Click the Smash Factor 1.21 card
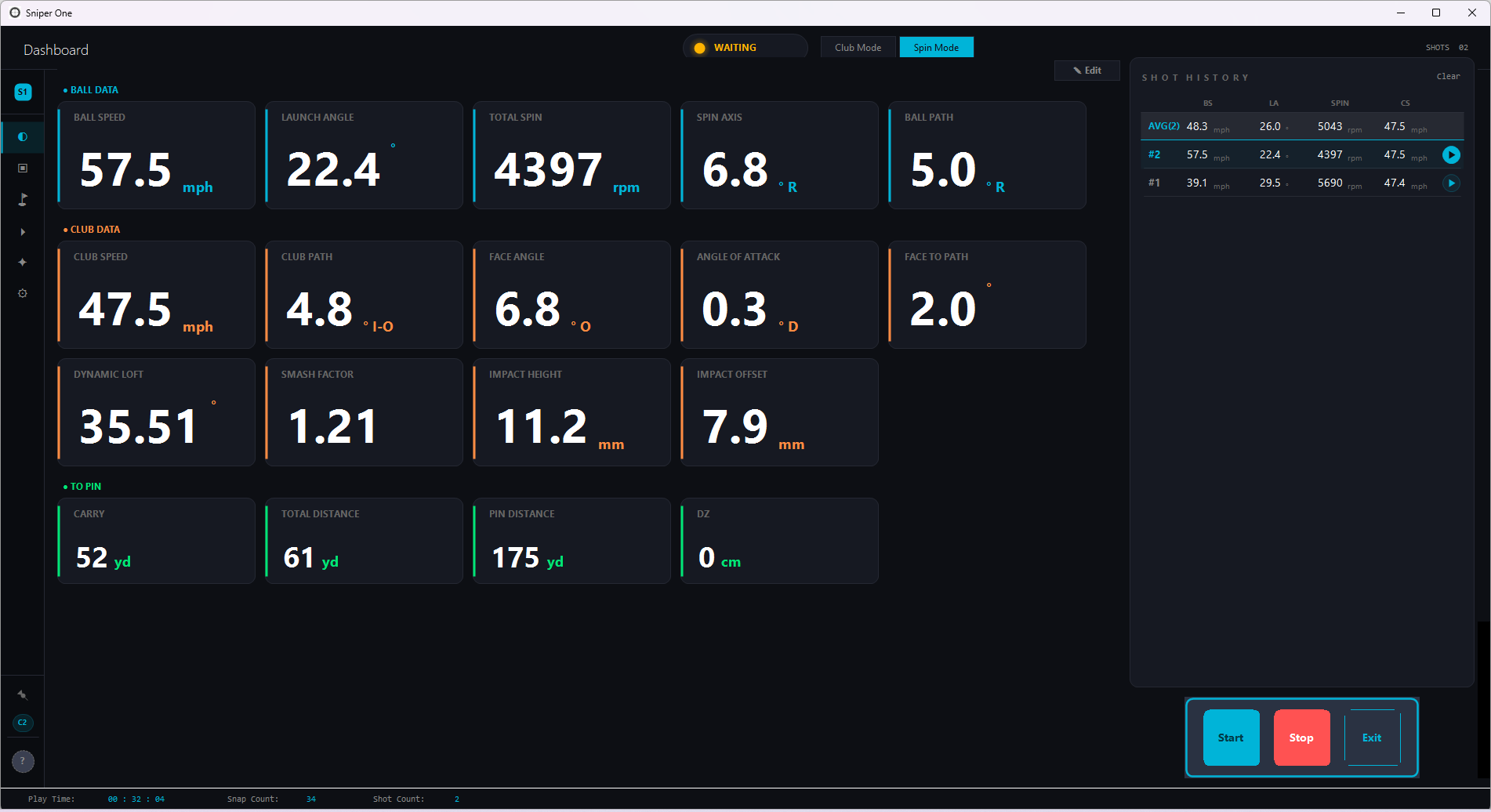 tap(365, 412)
